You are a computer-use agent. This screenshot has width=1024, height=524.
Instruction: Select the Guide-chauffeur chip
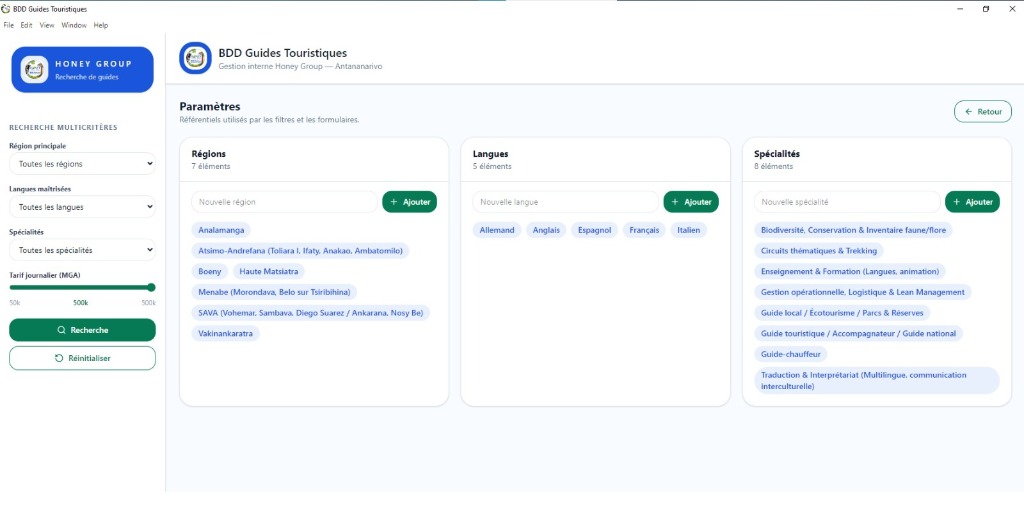point(791,354)
